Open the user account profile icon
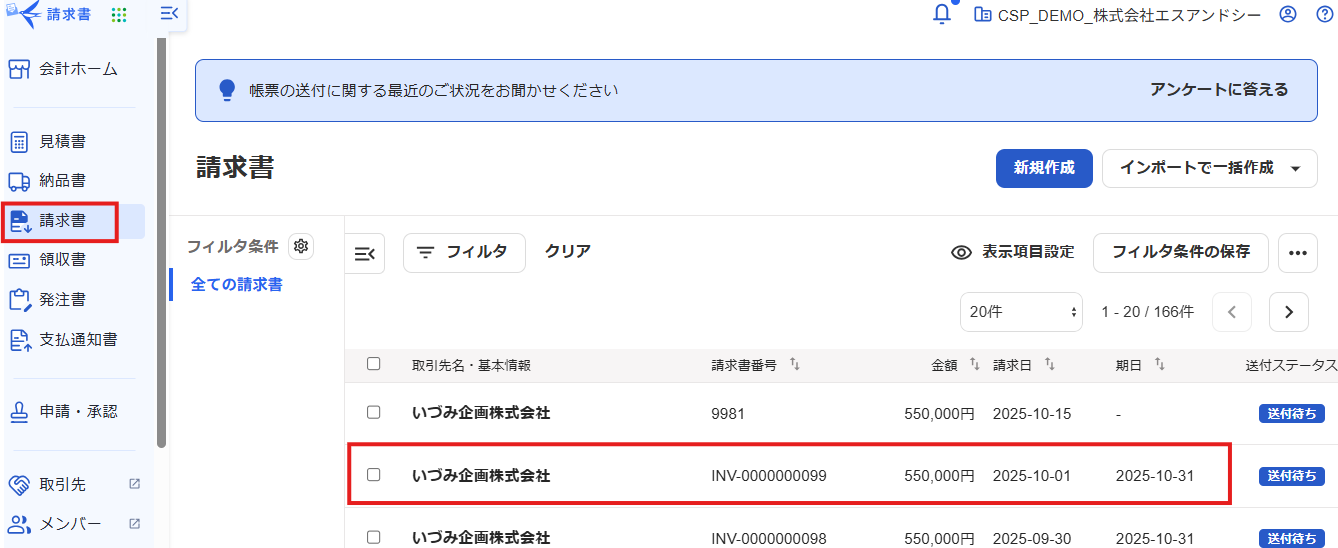The width and height of the screenshot is (1338, 548). click(1288, 14)
